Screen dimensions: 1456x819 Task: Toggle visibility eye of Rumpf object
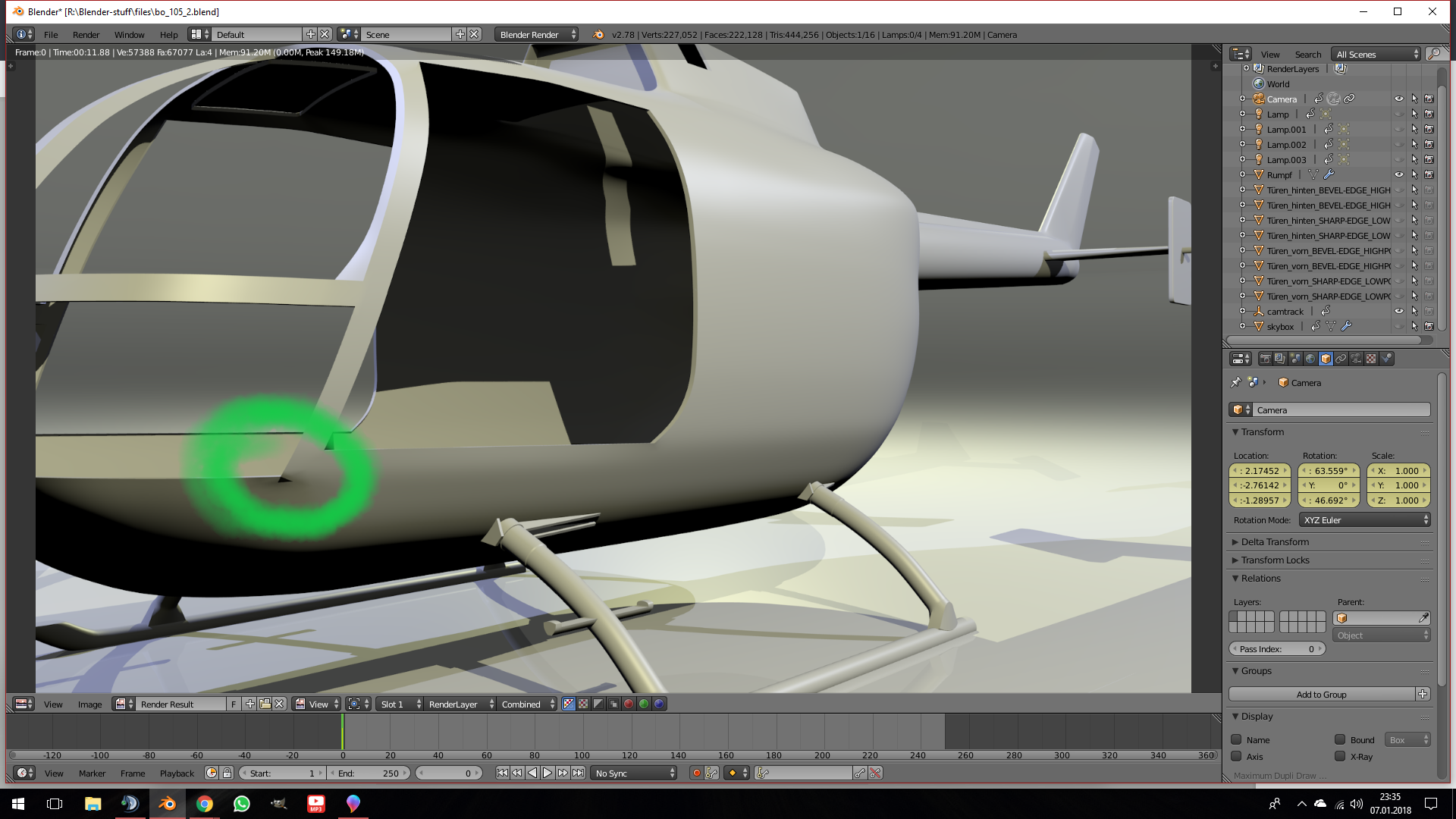click(1398, 174)
